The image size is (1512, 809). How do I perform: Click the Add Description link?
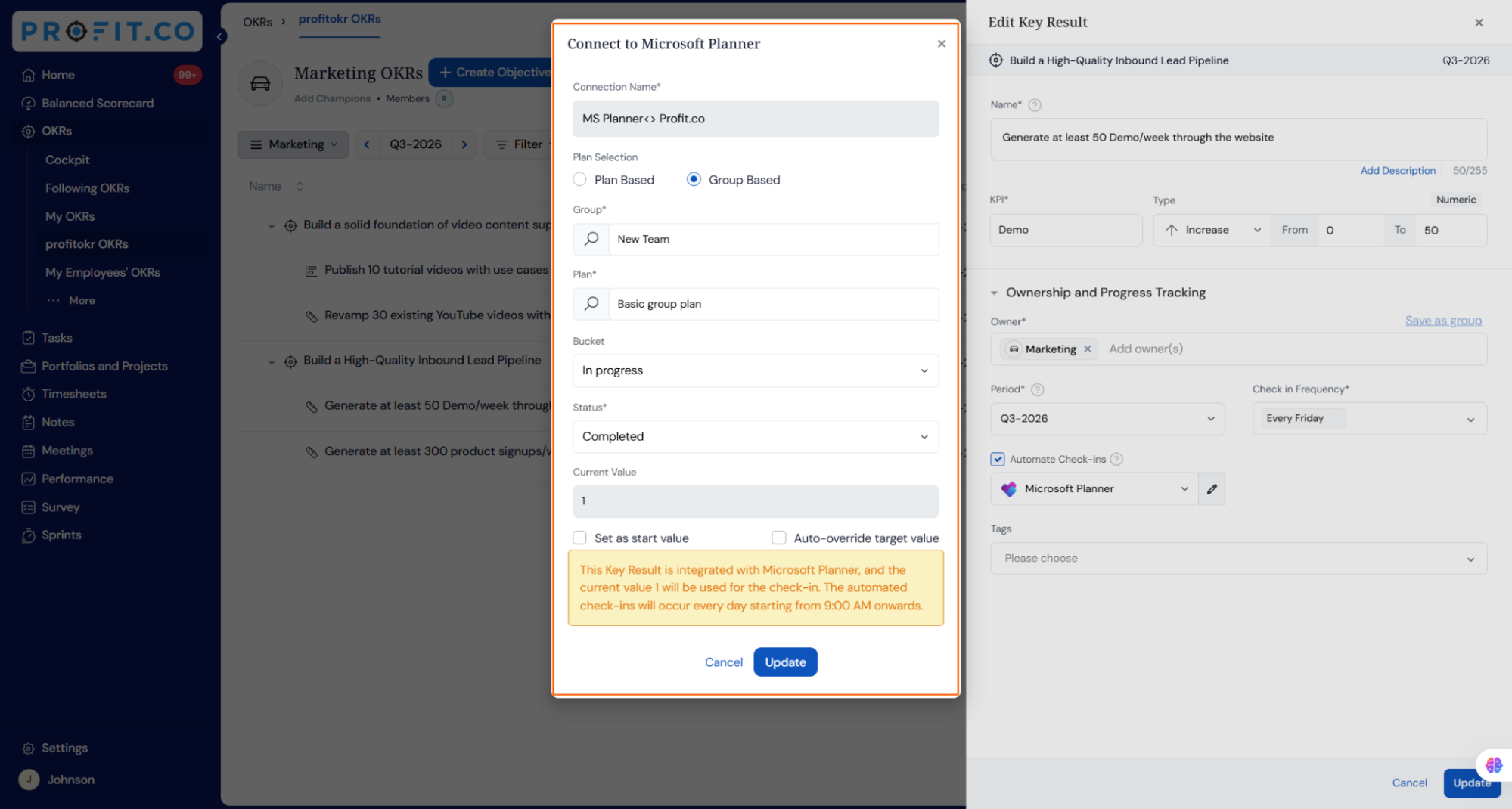coord(1398,171)
